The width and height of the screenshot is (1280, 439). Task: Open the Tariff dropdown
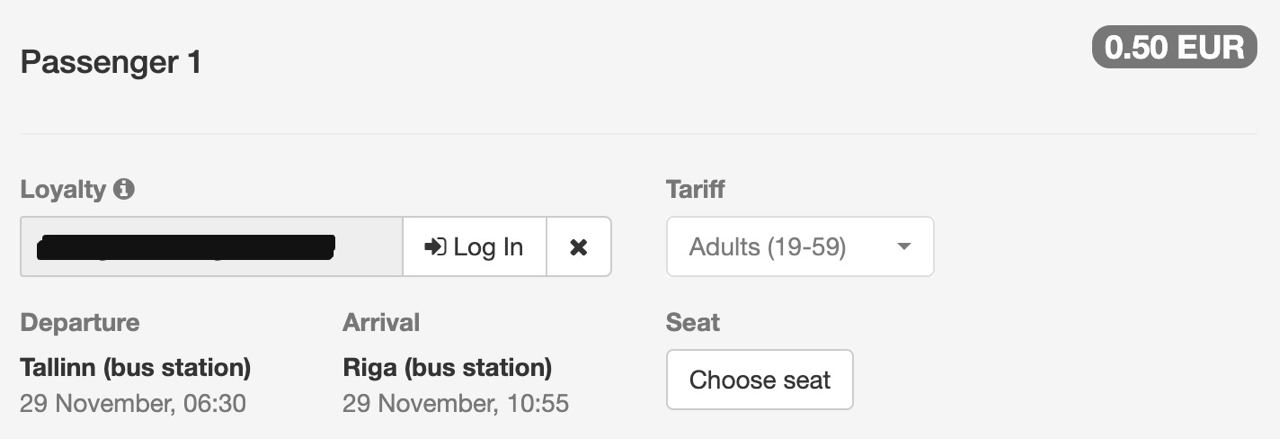(x=800, y=247)
